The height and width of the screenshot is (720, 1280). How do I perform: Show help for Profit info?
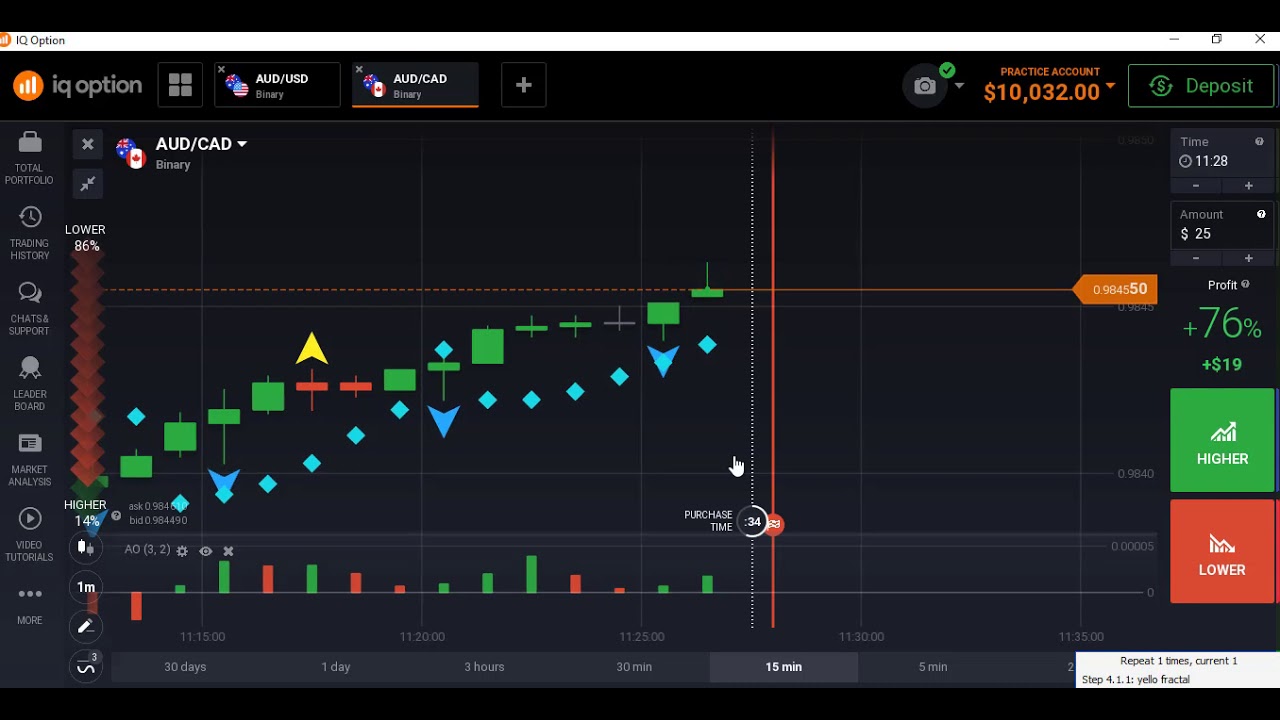click(1245, 285)
